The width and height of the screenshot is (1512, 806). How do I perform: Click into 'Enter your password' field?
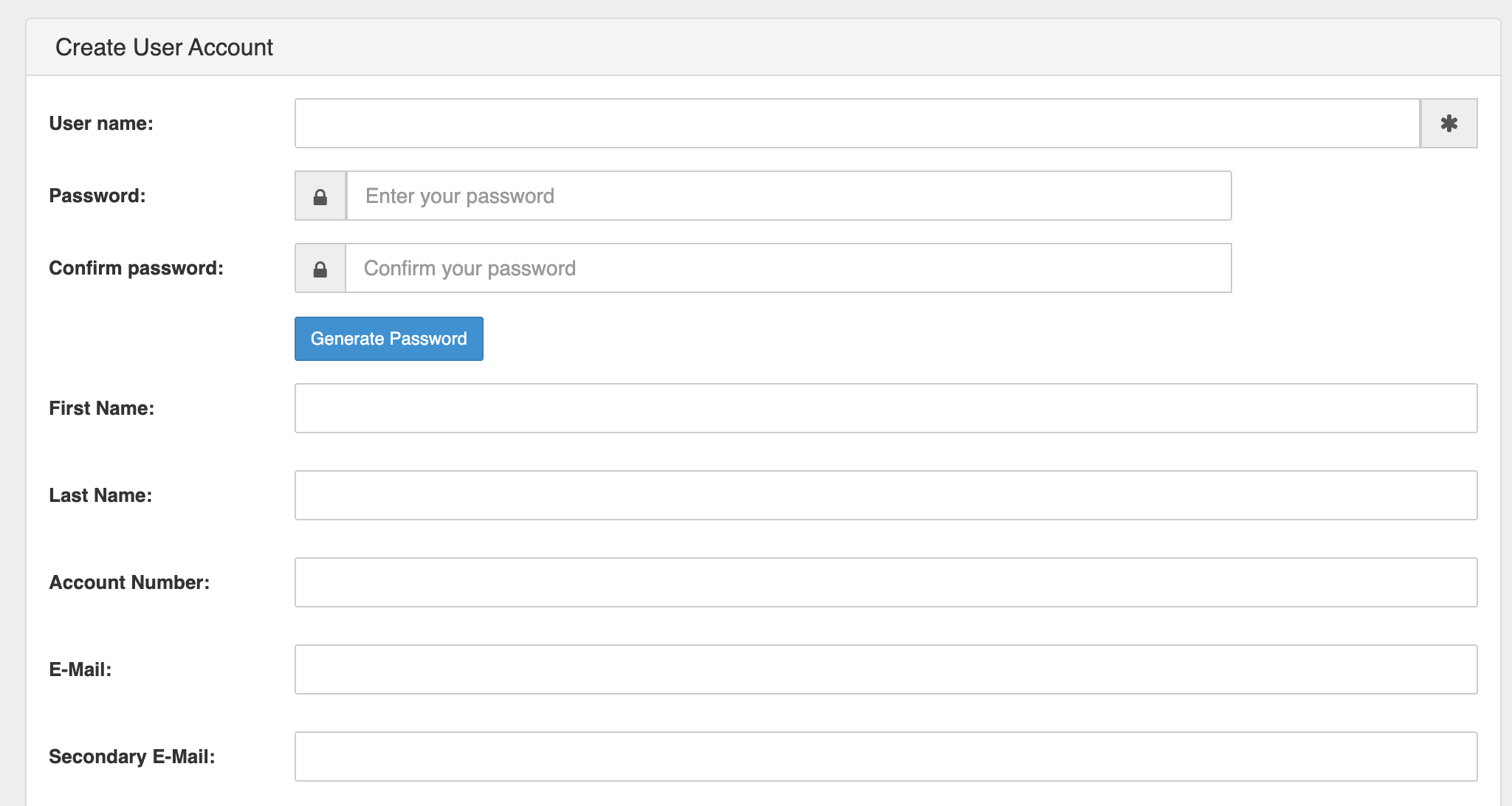(x=788, y=196)
